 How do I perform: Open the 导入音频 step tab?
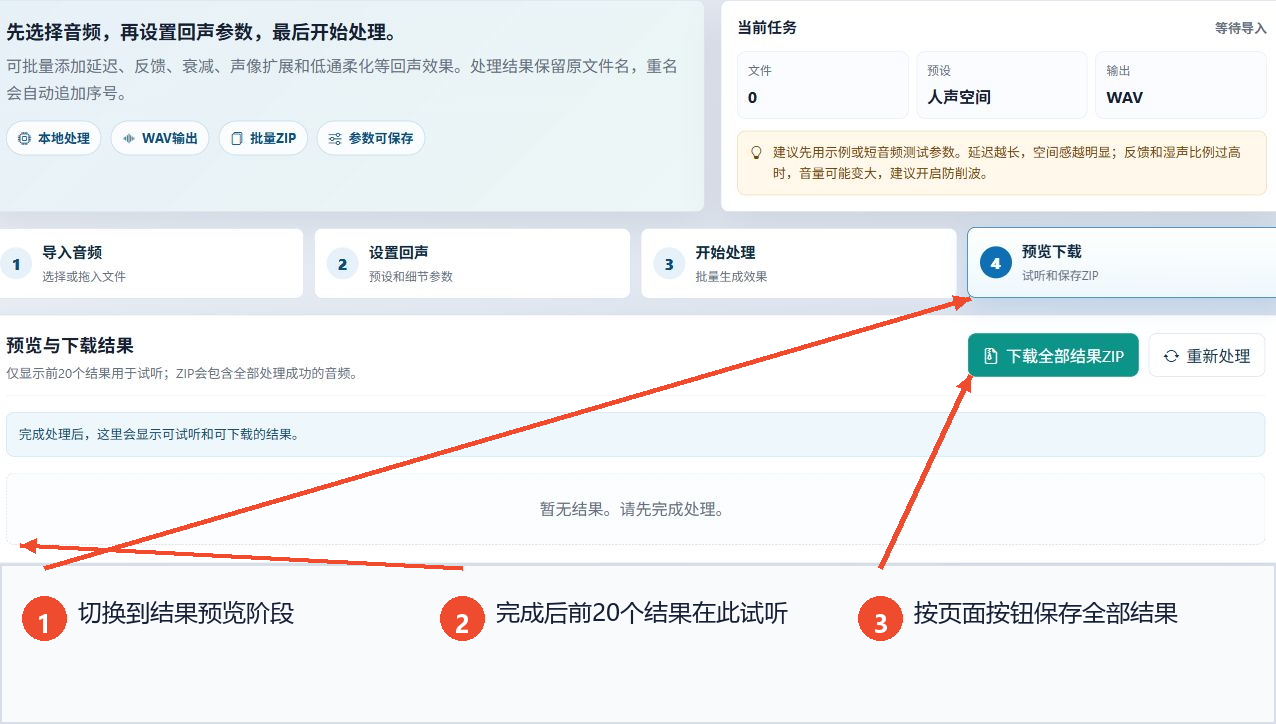pyautogui.click(x=151, y=263)
